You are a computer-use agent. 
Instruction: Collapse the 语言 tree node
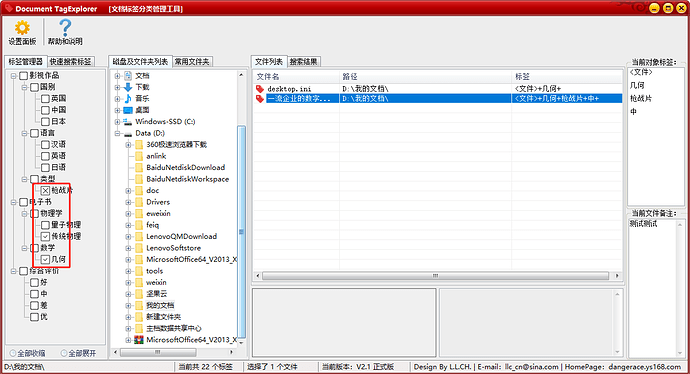point(25,133)
